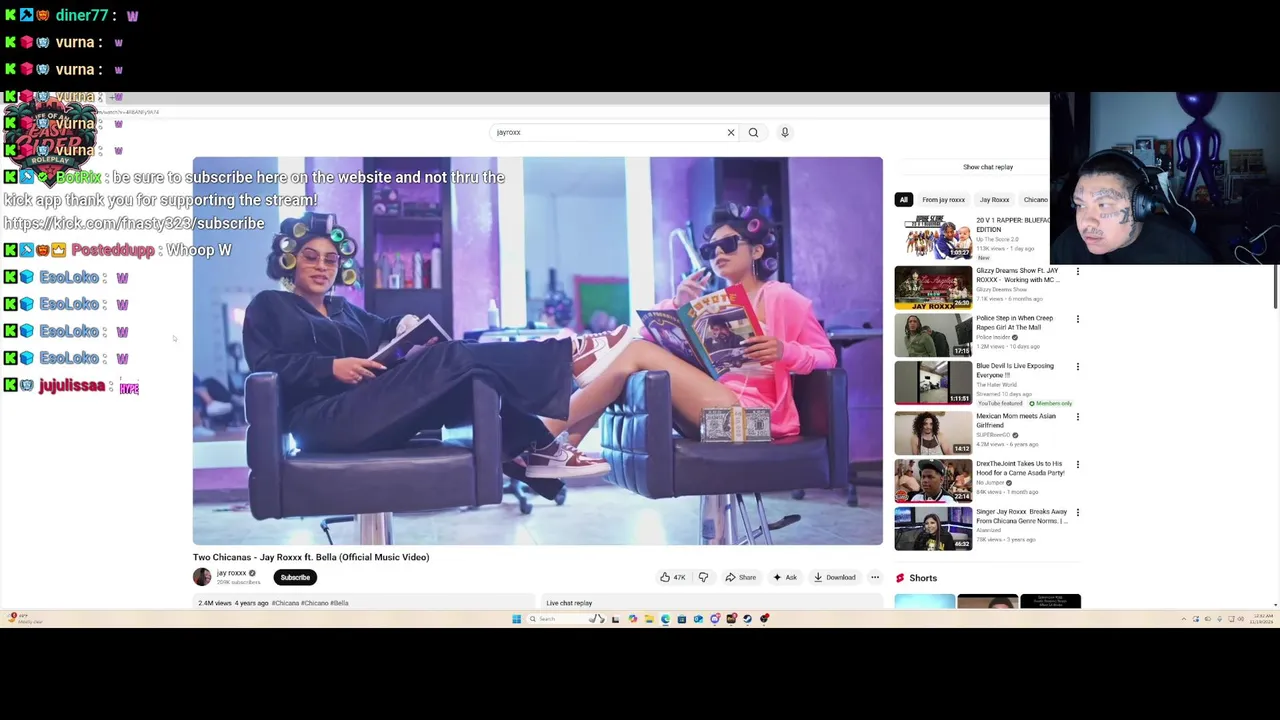Subscribe to jay roxxx channel
Image resolution: width=1280 pixels, height=720 pixels.
(295, 577)
